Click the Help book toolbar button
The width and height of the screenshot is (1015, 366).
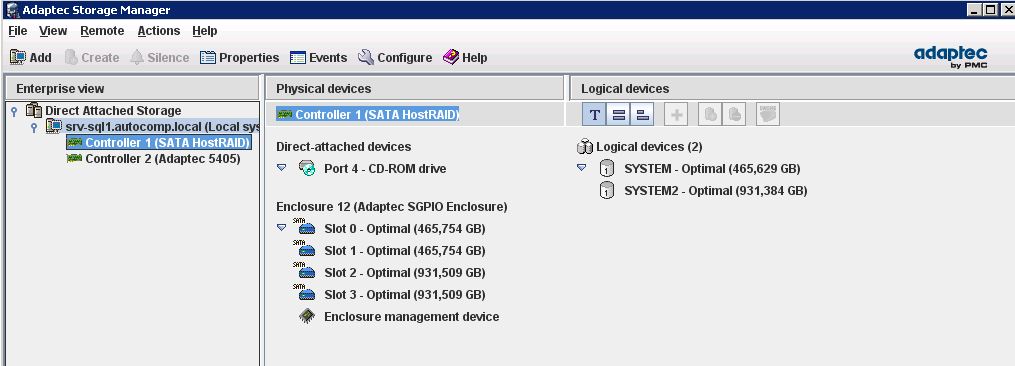tap(465, 58)
